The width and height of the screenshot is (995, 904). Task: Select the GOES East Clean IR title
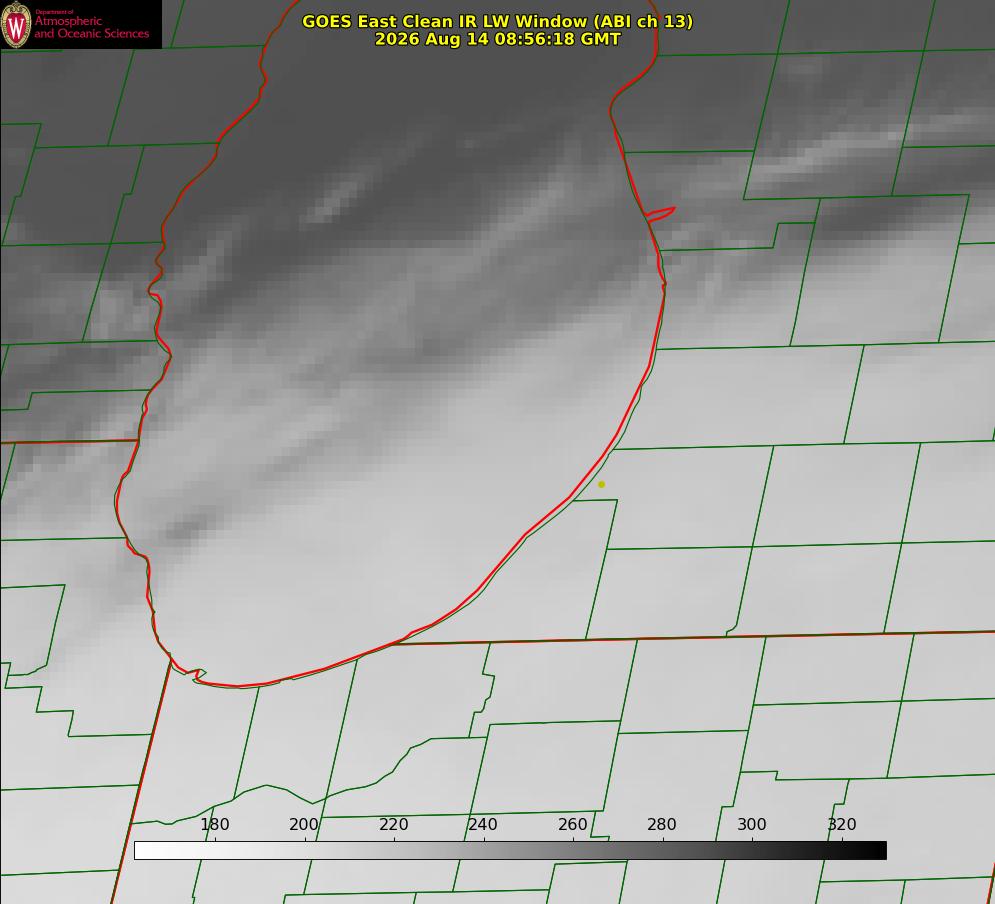click(497, 21)
